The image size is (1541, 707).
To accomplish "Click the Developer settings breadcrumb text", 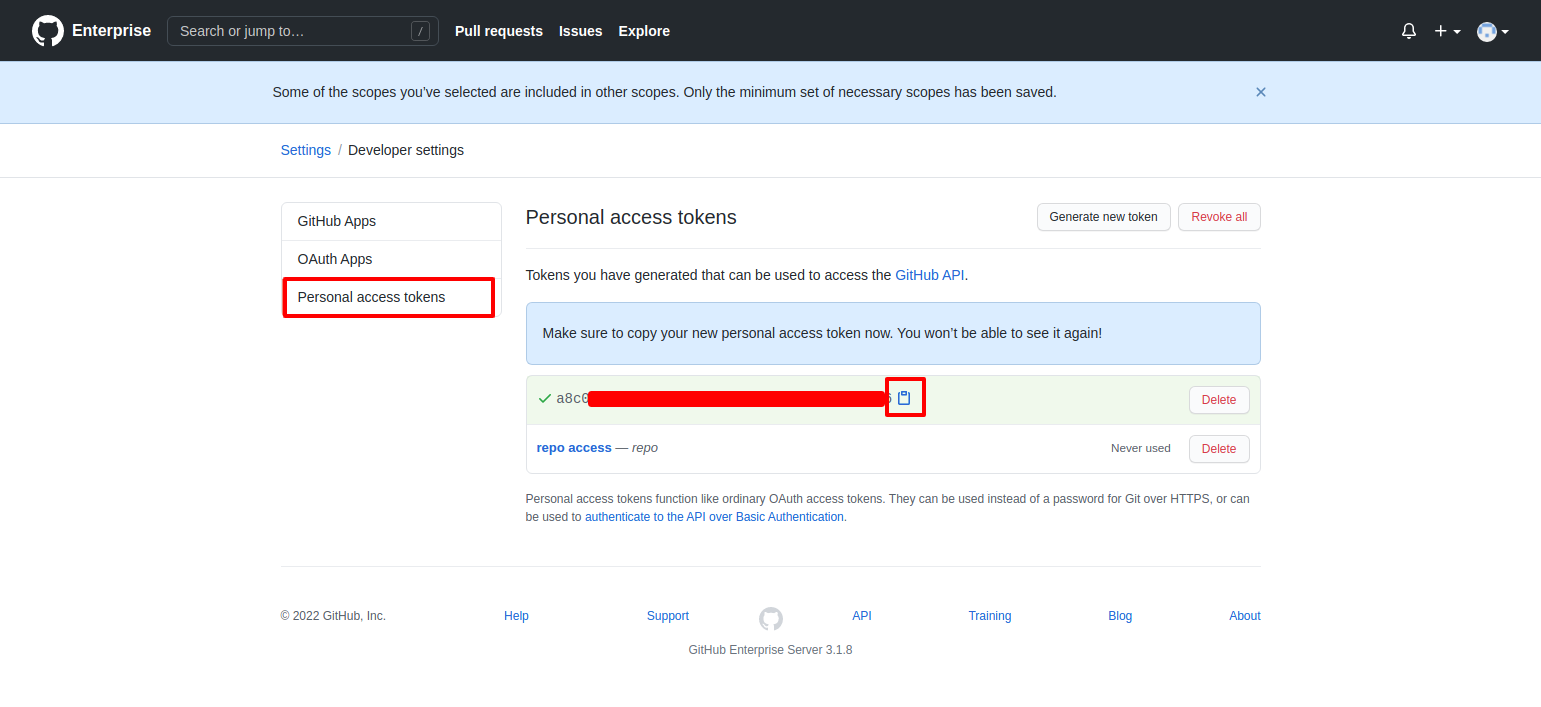I will 406,150.
